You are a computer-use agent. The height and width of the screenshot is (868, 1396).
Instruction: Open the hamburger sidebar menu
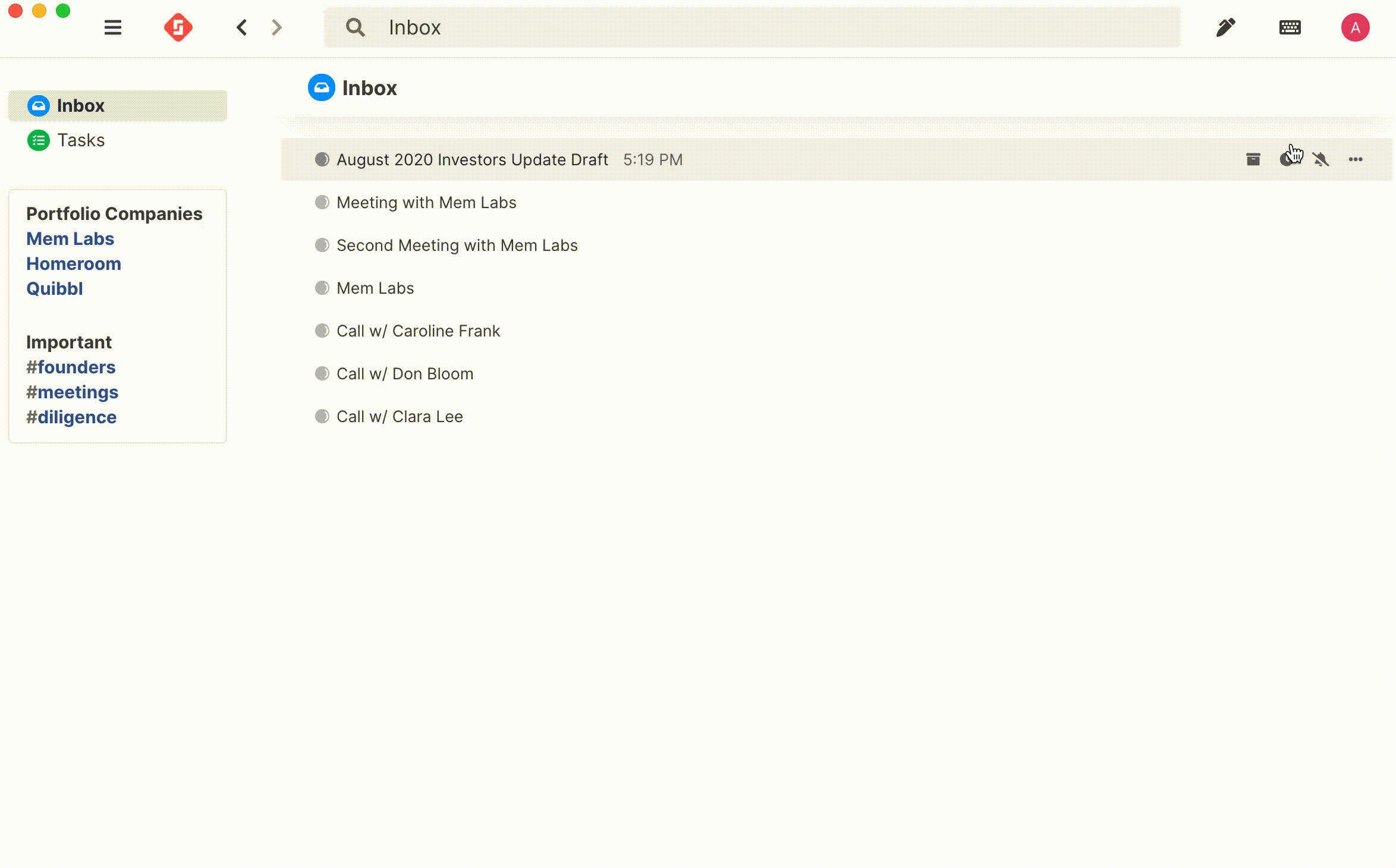(113, 27)
